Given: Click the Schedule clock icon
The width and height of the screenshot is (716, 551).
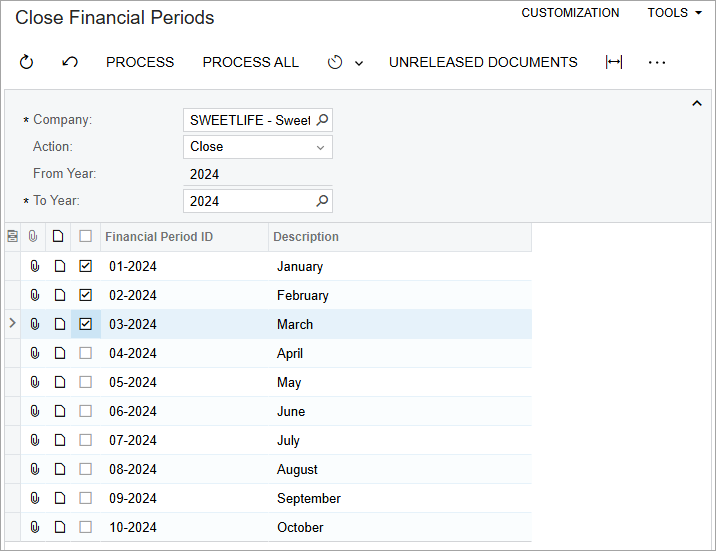Looking at the screenshot, I should click(x=335, y=62).
